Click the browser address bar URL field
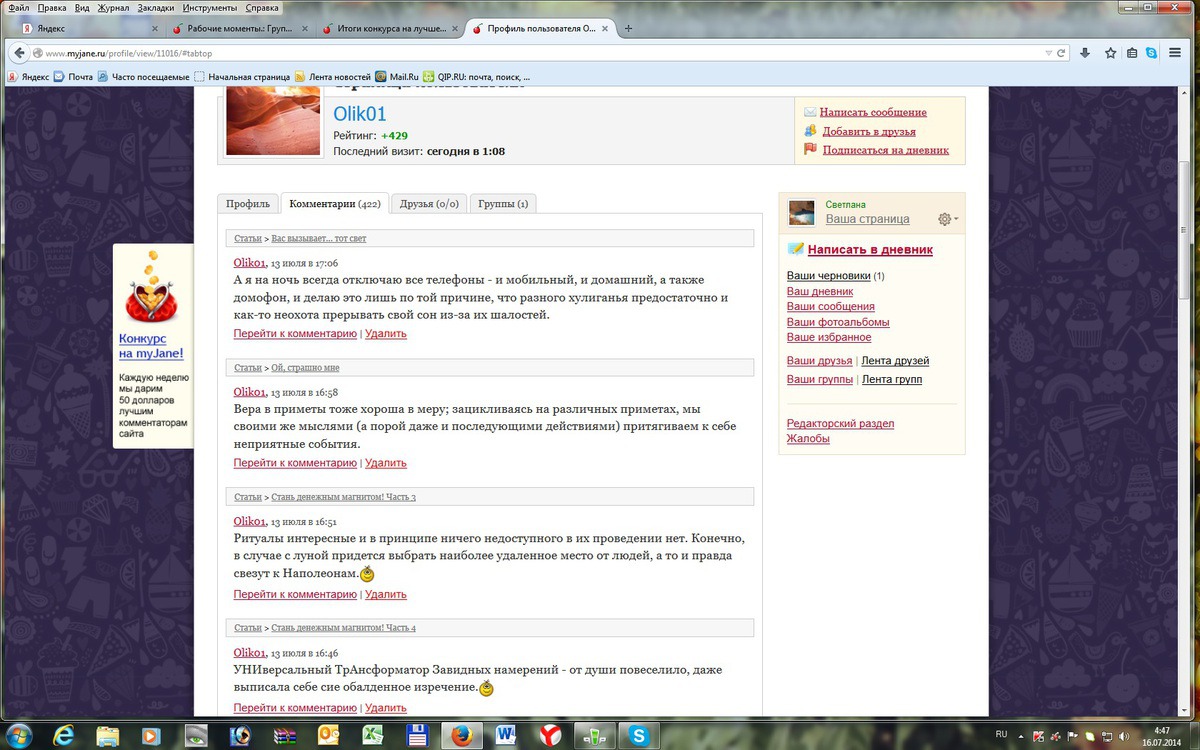The height and width of the screenshot is (750, 1200). [x=500, y=53]
